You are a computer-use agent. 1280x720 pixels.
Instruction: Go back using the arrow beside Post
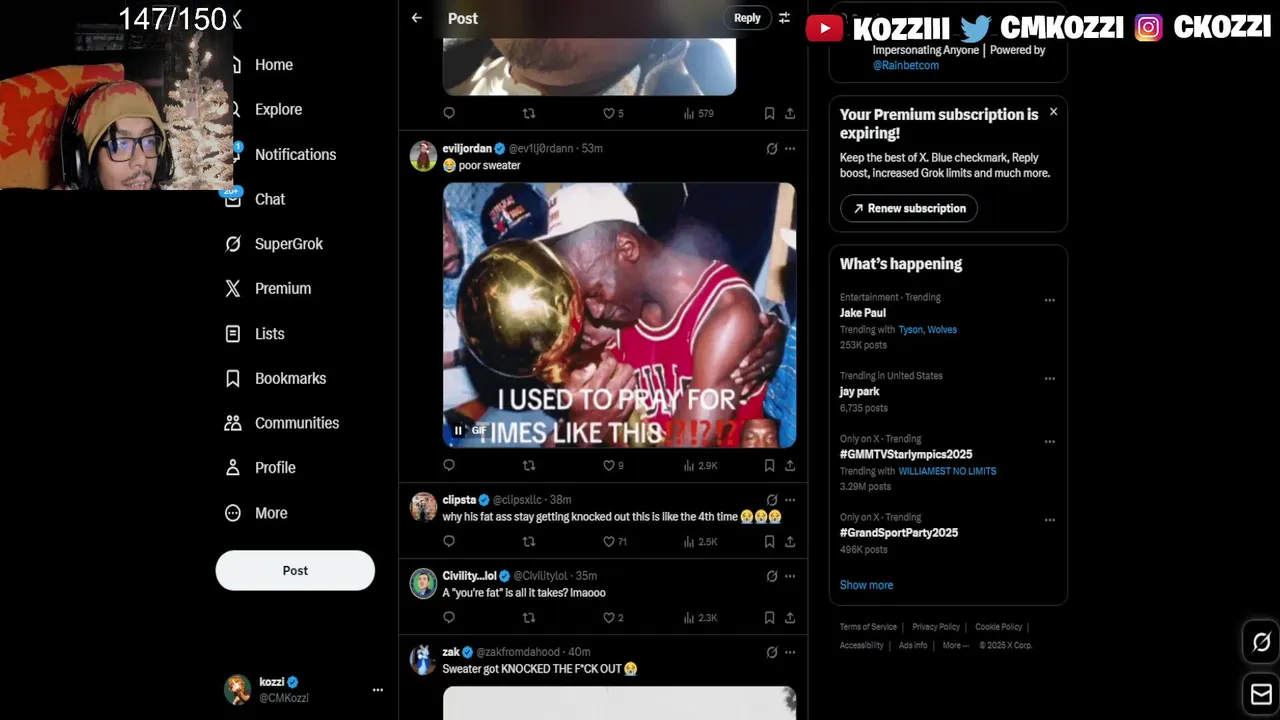[417, 18]
